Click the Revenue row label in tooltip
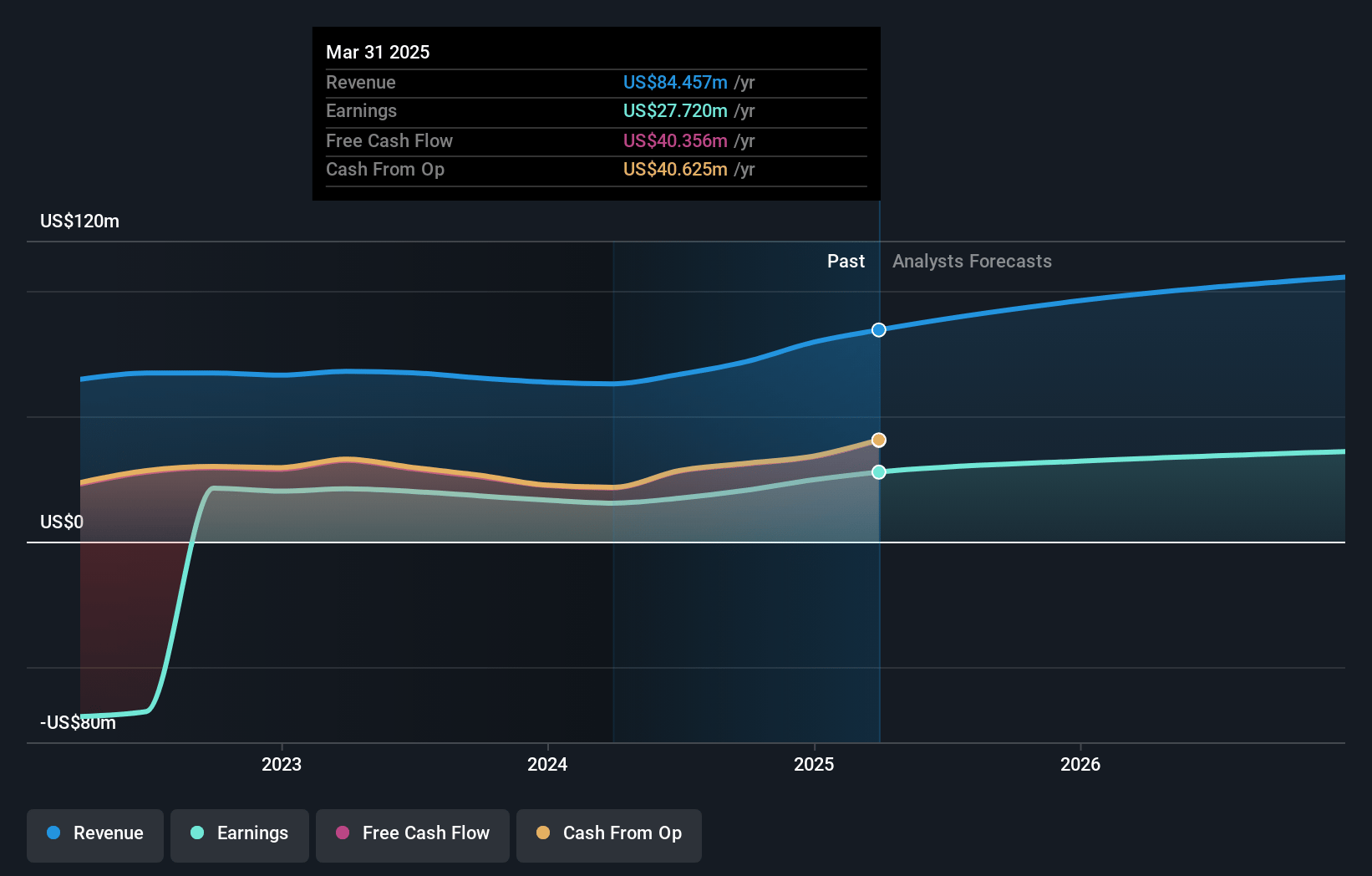Image resolution: width=1372 pixels, height=876 pixels. [x=360, y=82]
